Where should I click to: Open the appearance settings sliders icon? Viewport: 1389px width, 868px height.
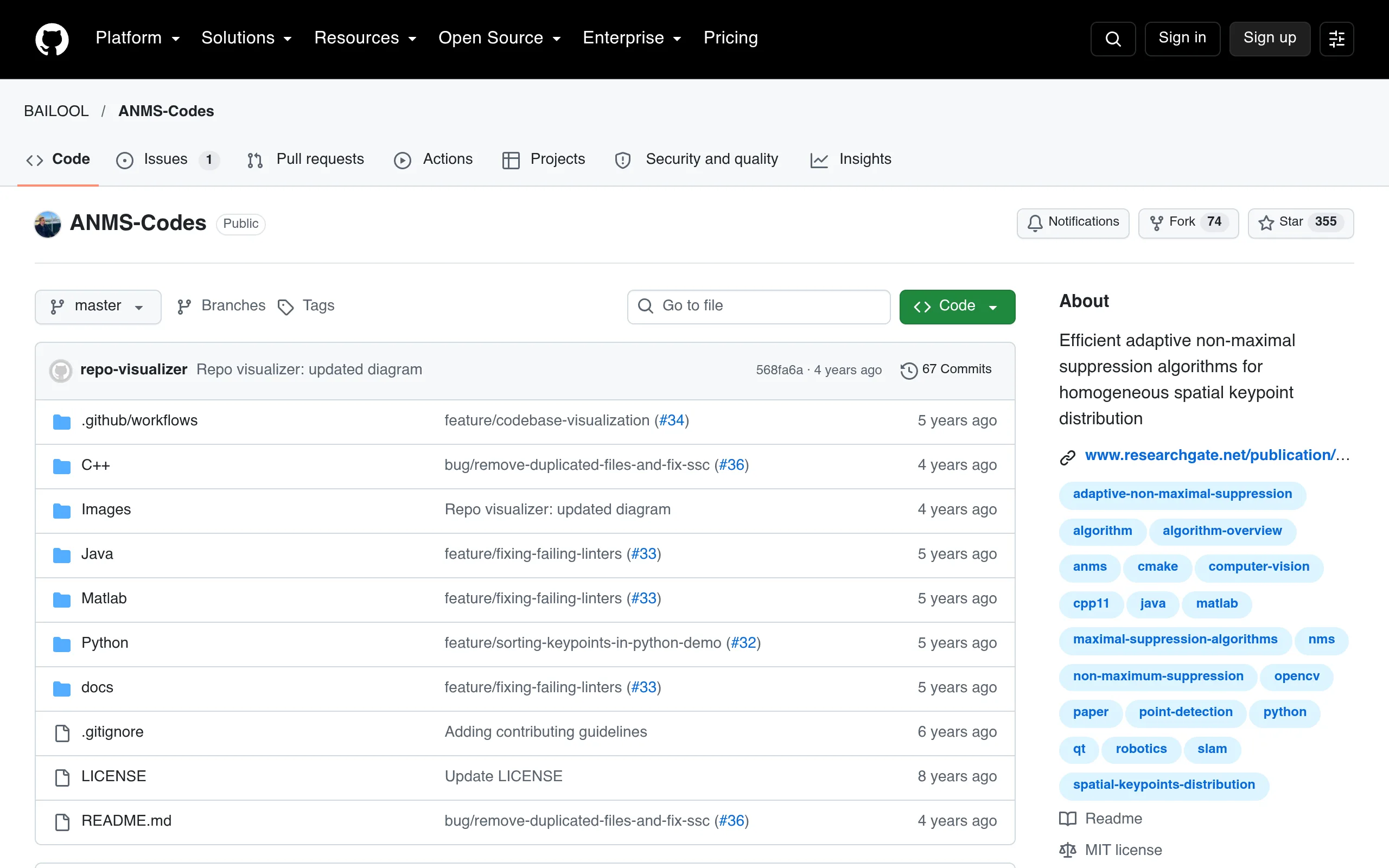[1337, 39]
